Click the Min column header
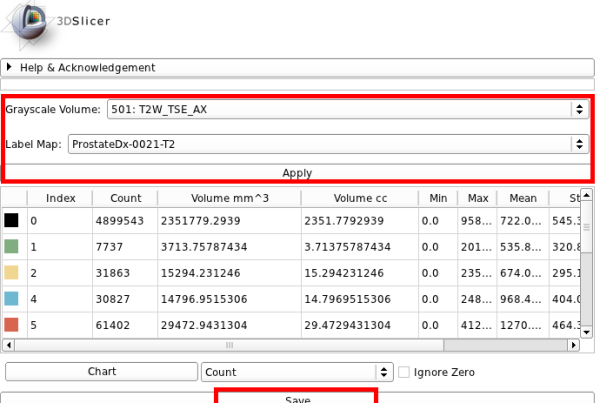This screenshot has height=403, width=600. coord(438,198)
